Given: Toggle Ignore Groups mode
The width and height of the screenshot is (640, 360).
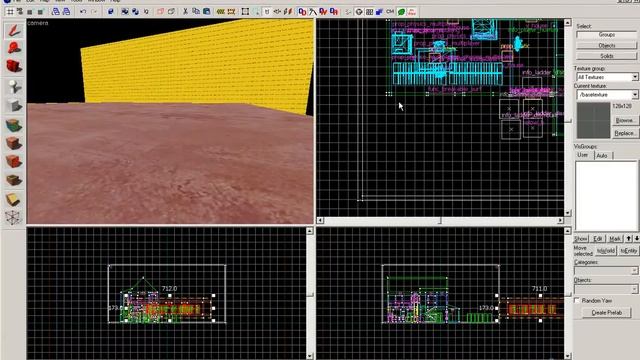Looking at the screenshot, I should pos(146,12).
